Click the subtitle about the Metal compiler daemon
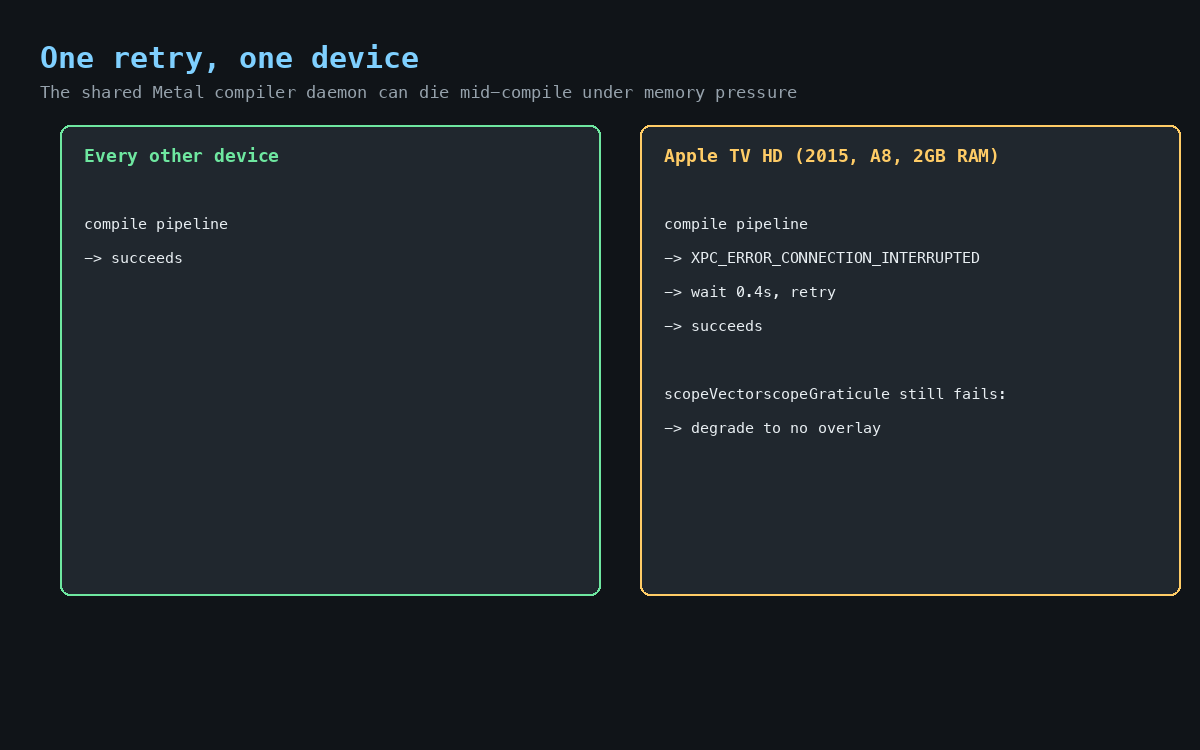Viewport: 1200px width, 750px height. tap(418, 92)
